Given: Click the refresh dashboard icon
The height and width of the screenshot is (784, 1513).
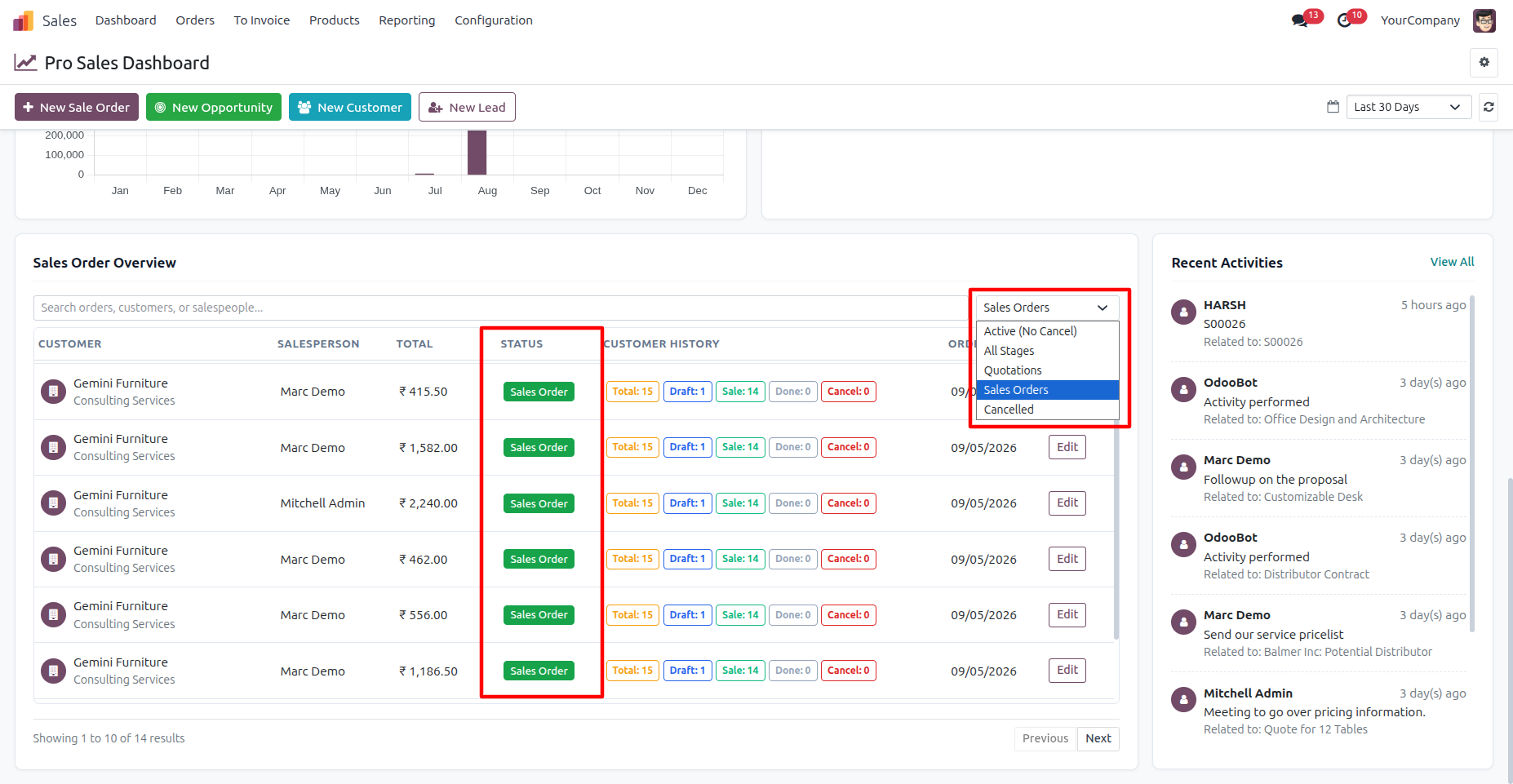Looking at the screenshot, I should 1489,107.
